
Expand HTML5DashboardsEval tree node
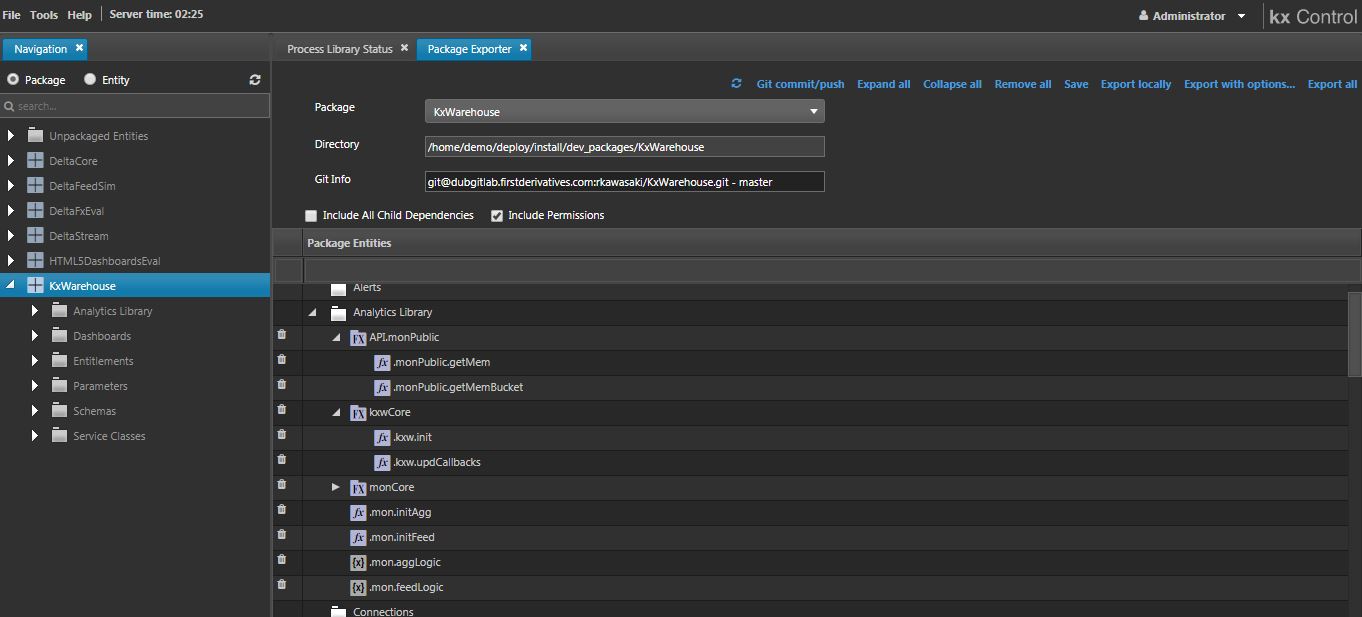click(x=11, y=260)
